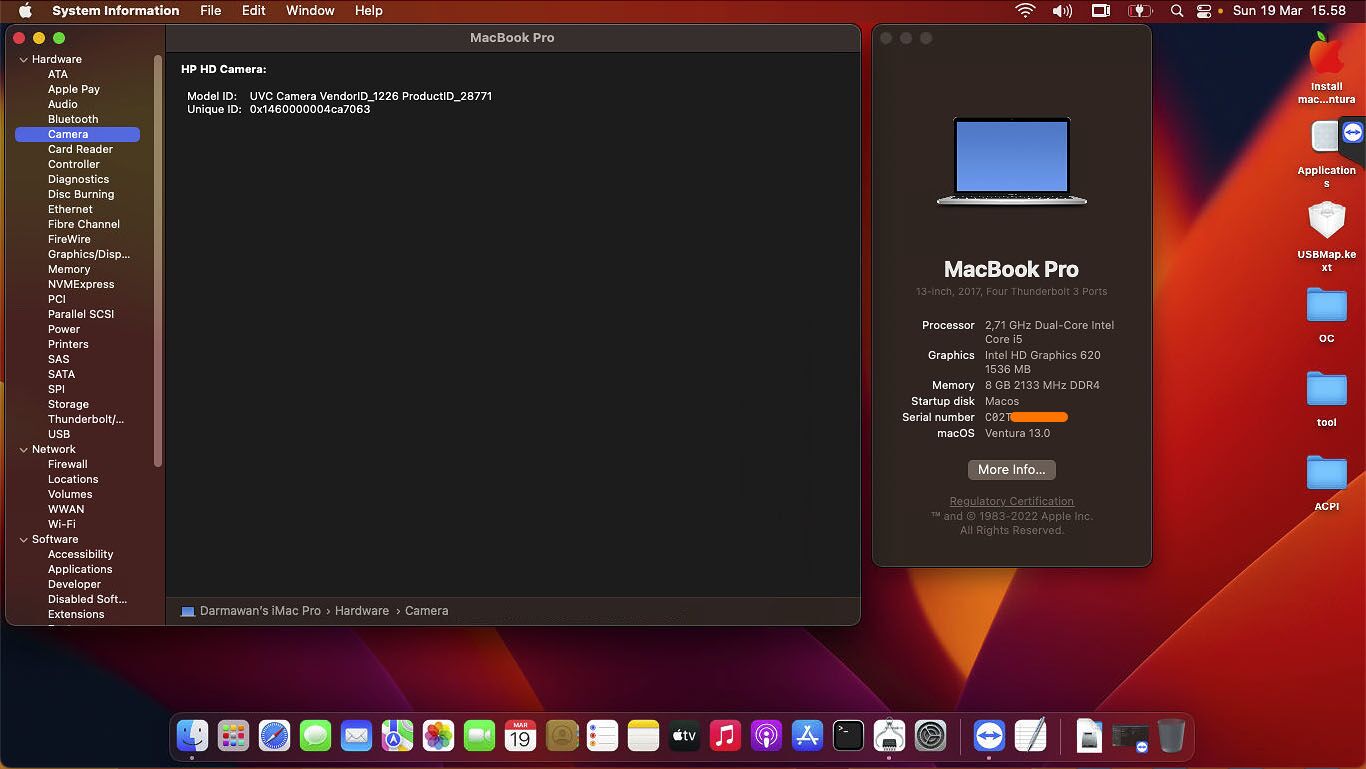1366x769 pixels.
Task: Click the volume icon in menu bar
Action: tap(1062, 11)
